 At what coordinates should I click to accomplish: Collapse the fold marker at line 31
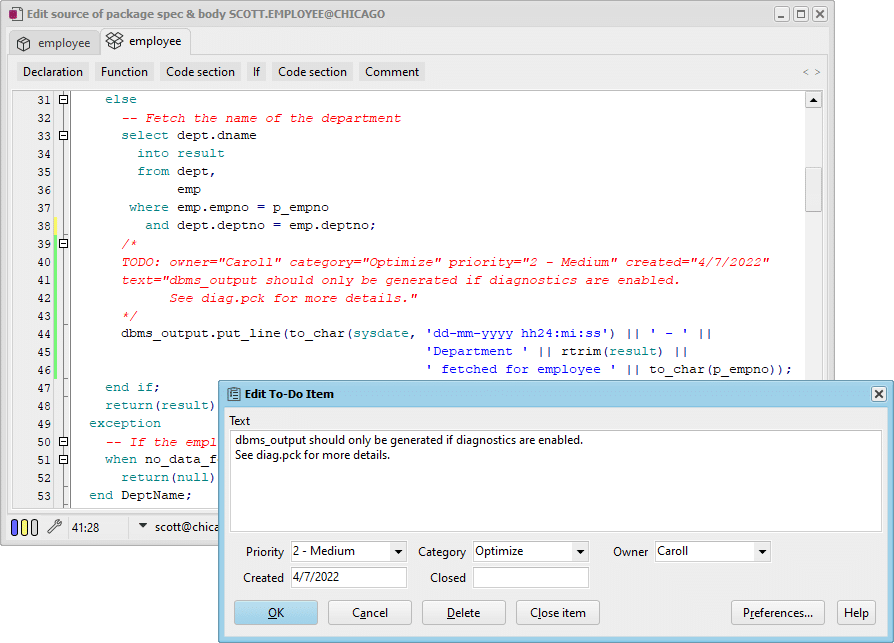tap(64, 99)
